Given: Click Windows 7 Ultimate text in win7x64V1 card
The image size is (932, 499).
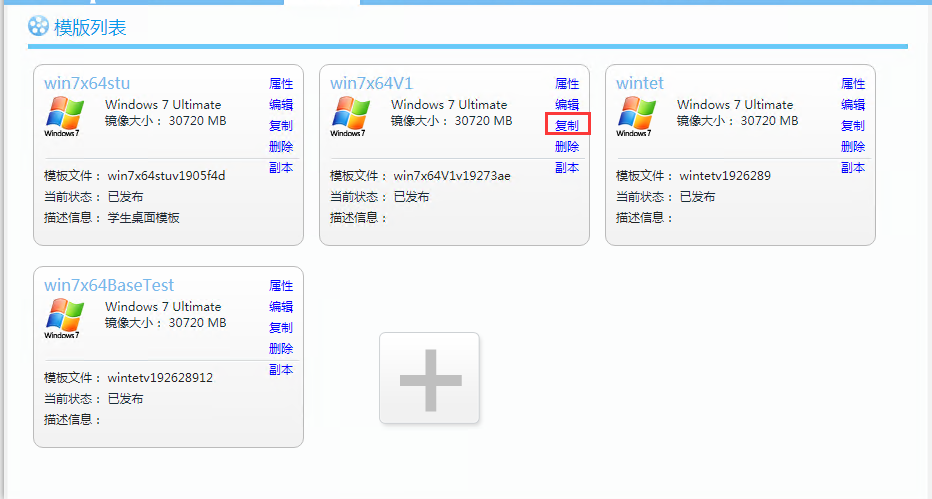Looking at the screenshot, I should point(449,105).
